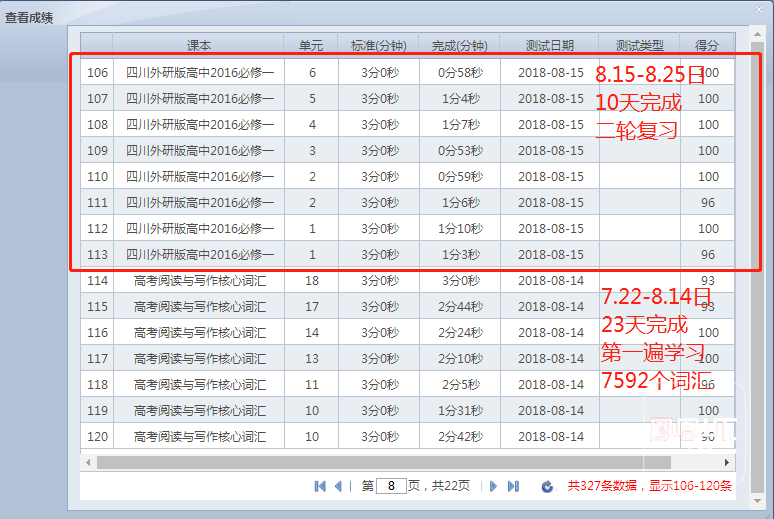Click completion time 1分3秒
Screen dimensions: 774x519
coord(460,255)
